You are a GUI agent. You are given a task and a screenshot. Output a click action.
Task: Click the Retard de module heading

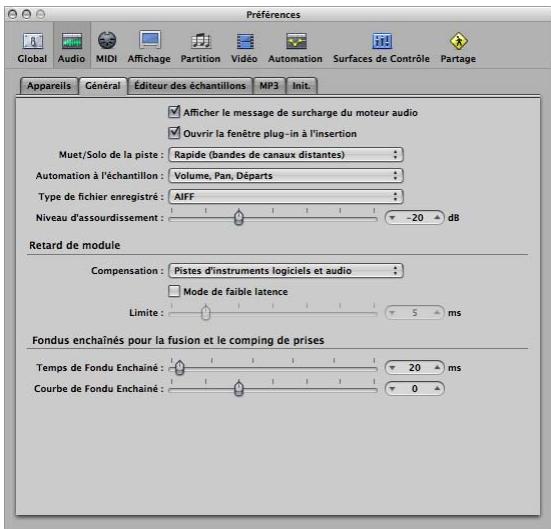[x=74, y=245]
